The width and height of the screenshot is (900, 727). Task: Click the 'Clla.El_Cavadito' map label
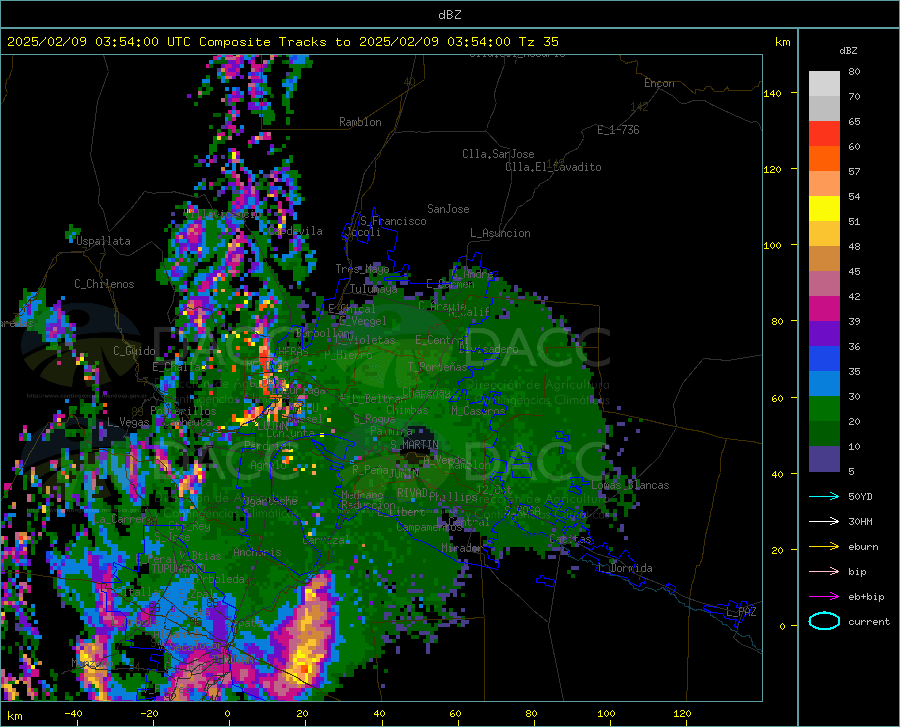coord(553,167)
